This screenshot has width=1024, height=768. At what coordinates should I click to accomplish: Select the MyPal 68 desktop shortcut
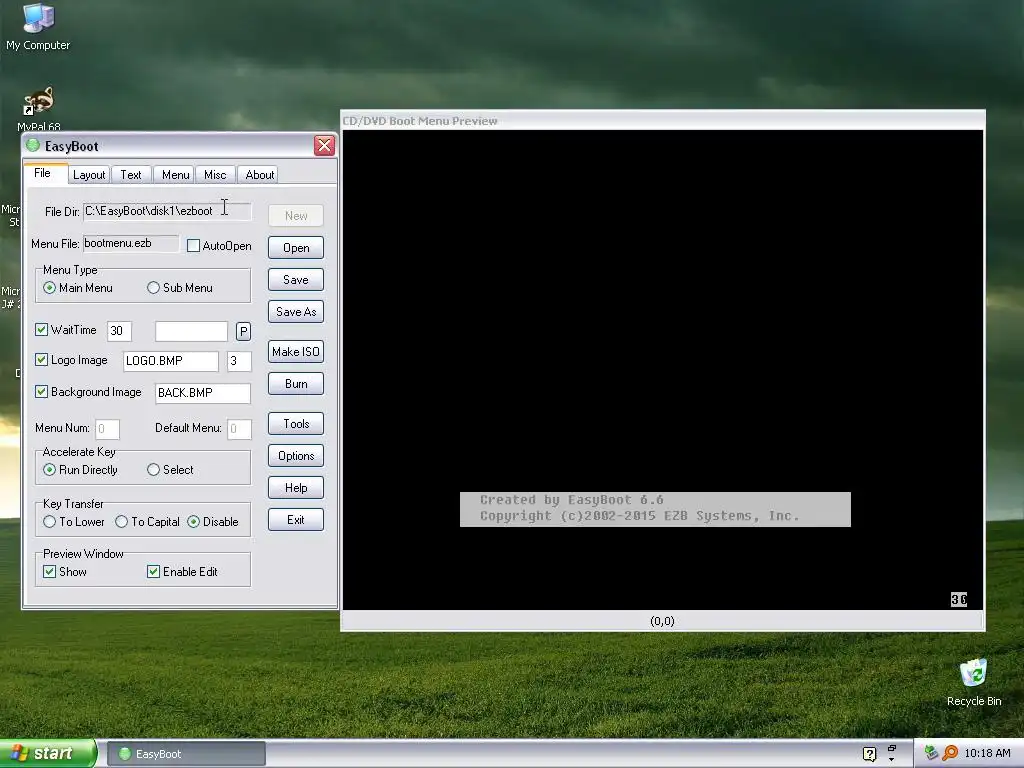39,108
